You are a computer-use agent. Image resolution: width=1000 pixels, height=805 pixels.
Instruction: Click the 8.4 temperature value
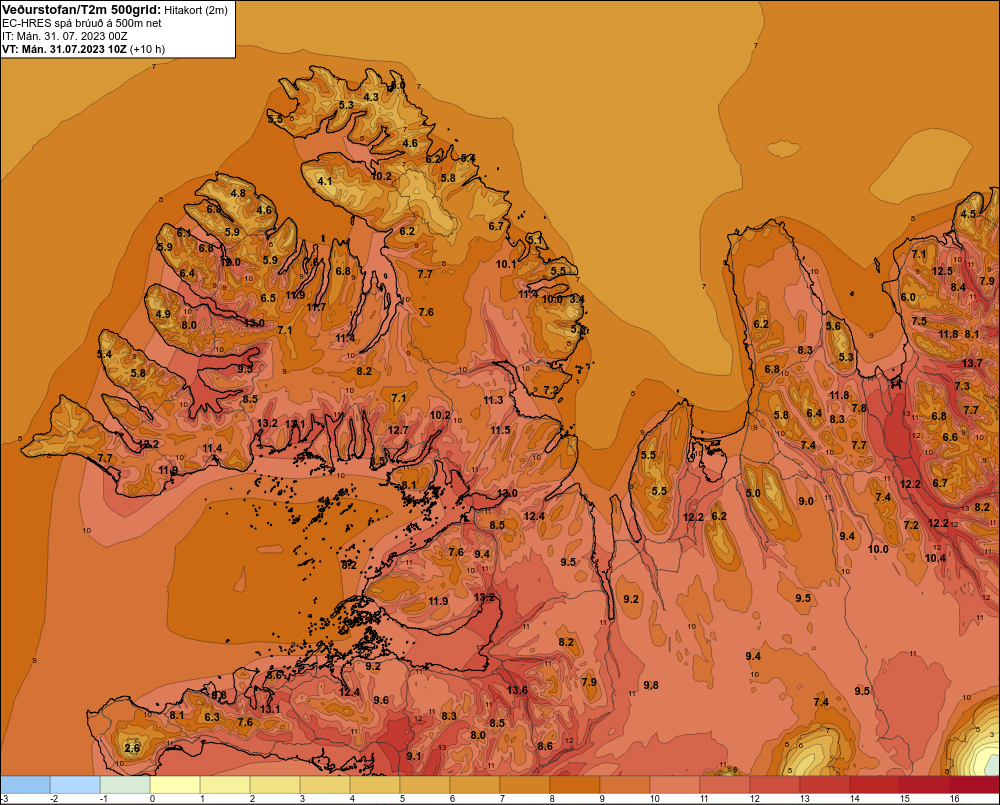pos(958,287)
